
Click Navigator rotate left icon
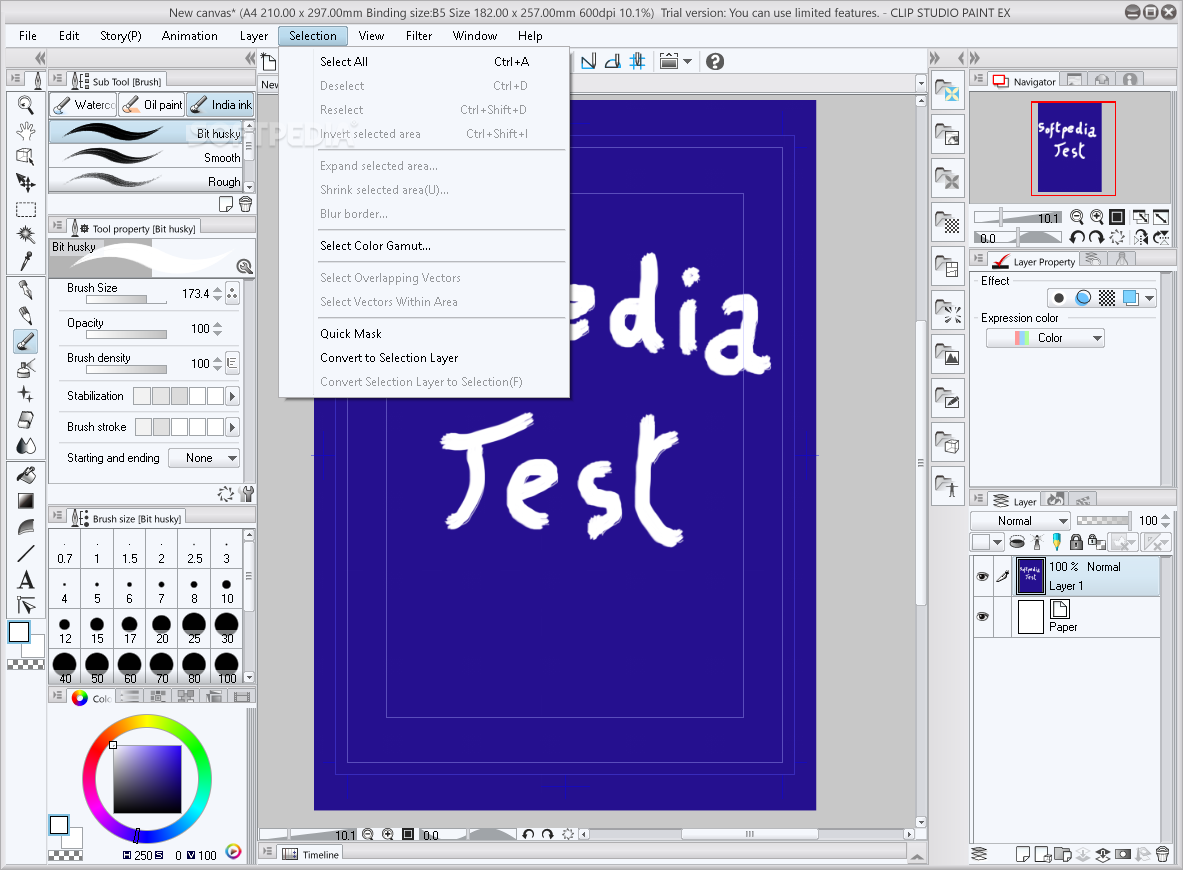(x=1077, y=238)
